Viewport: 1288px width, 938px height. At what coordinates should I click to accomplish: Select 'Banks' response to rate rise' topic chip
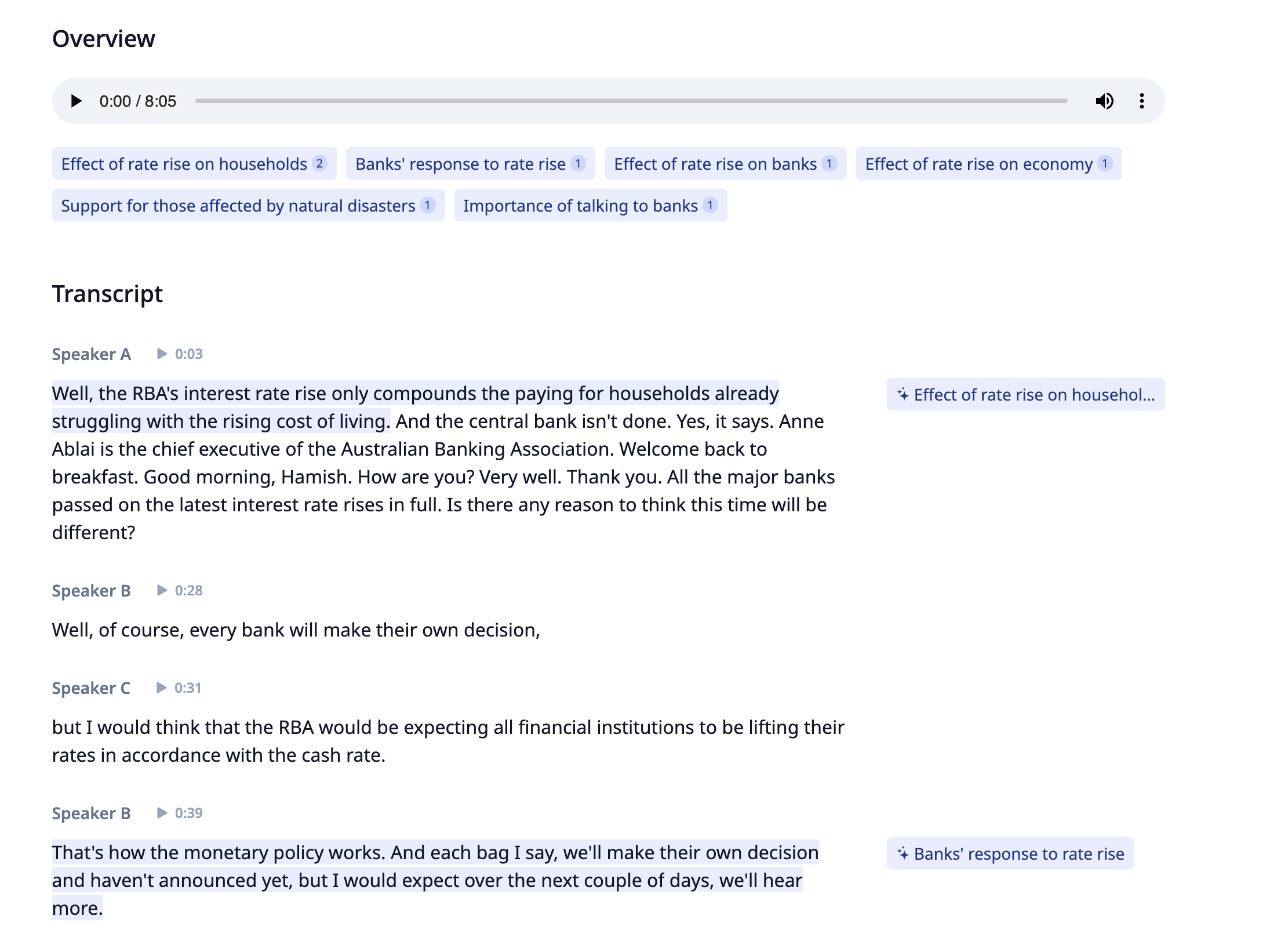click(x=470, y=164)
